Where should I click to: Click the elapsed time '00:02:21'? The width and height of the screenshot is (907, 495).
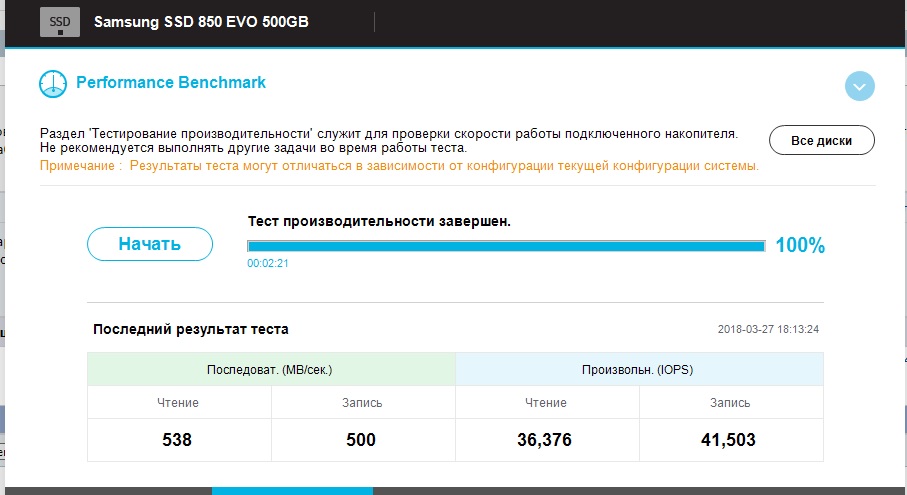point(268,263)
